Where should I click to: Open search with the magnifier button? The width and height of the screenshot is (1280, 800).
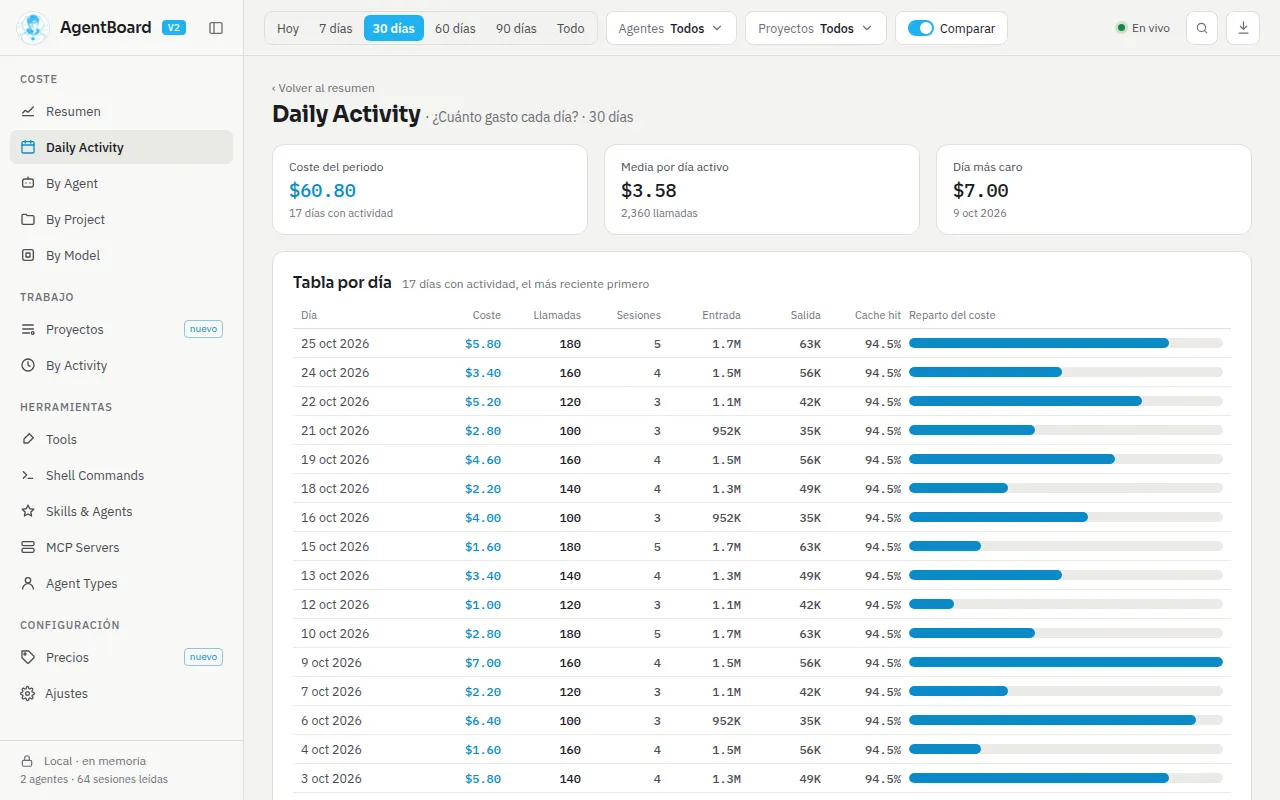pos(1202,28)
